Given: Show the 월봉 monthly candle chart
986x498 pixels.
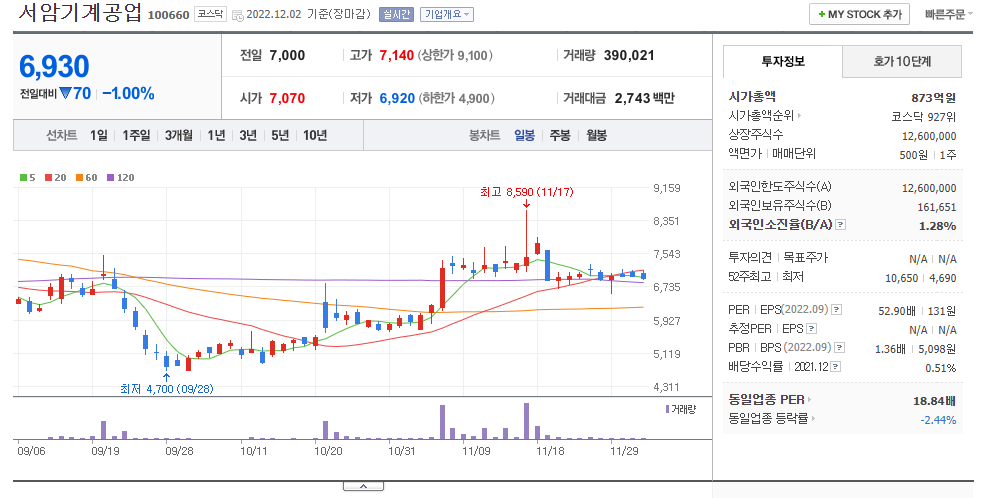Looking at the screenshot, I should coord(596,135).
